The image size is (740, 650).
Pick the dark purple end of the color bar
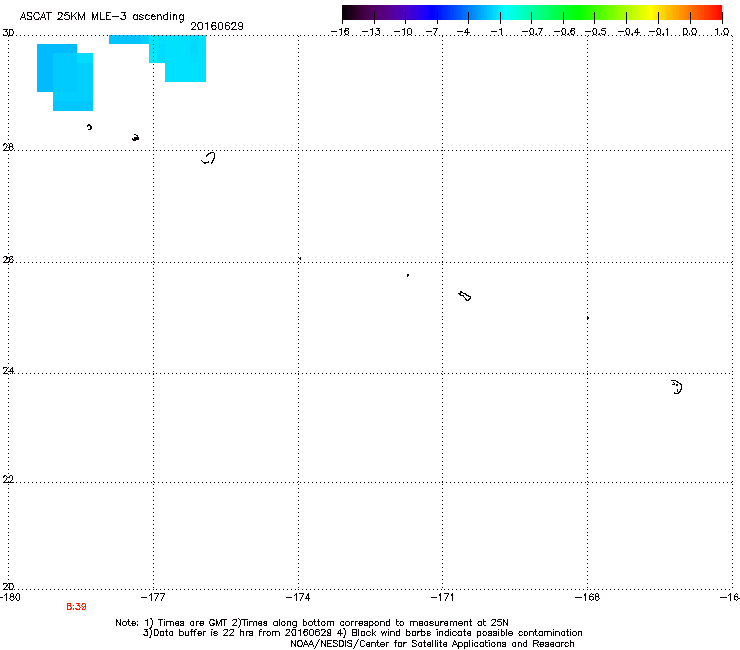(351, 13)
